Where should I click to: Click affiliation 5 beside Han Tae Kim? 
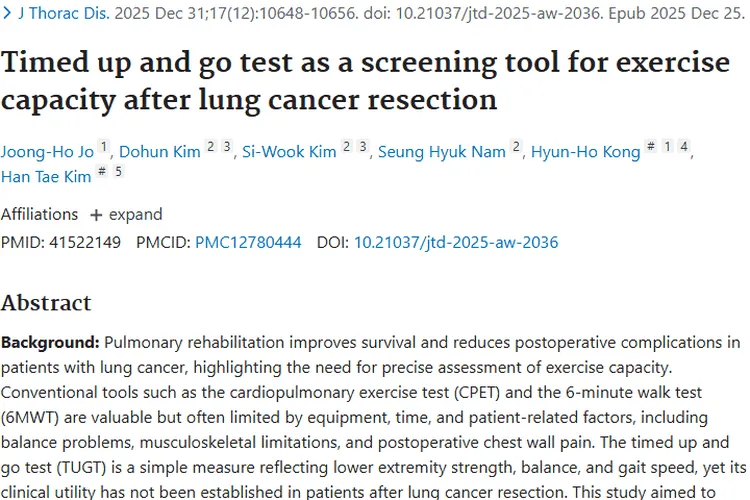point(117,175)
